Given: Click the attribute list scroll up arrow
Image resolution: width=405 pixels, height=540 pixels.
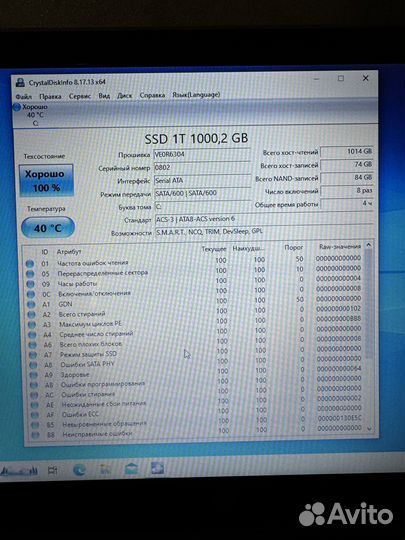Looking at the screenshot, I should tap(368, 245).
